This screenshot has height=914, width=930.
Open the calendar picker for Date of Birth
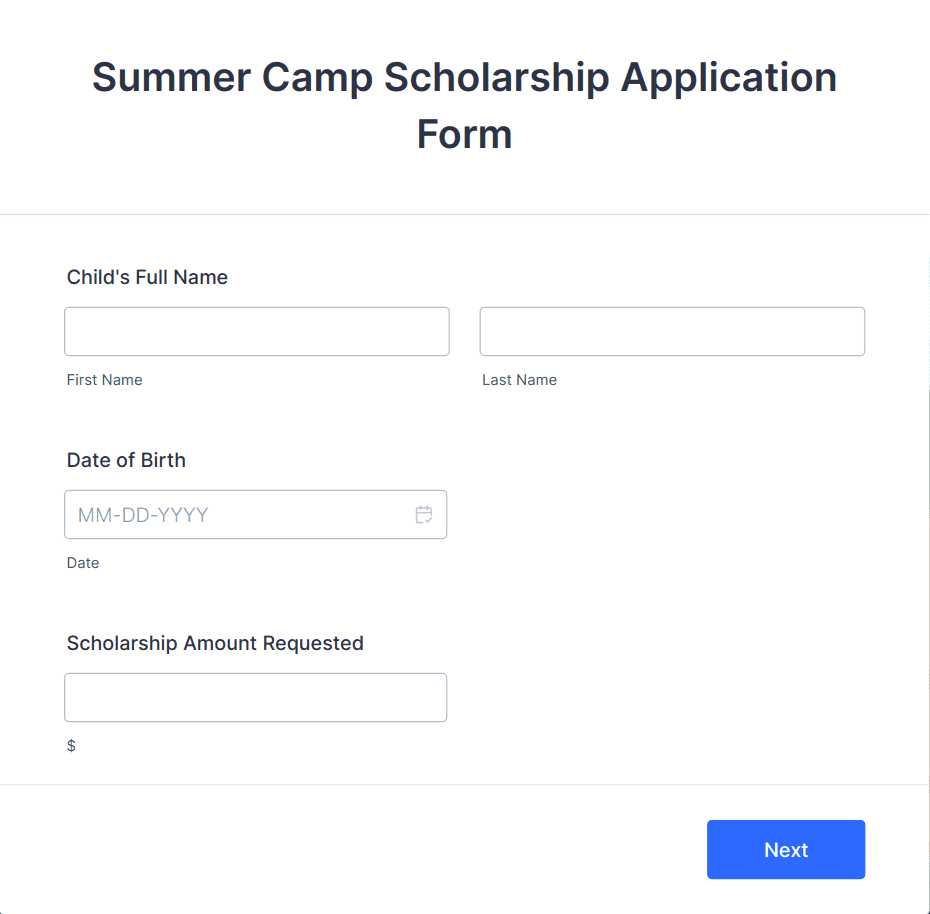pos(423,514)
